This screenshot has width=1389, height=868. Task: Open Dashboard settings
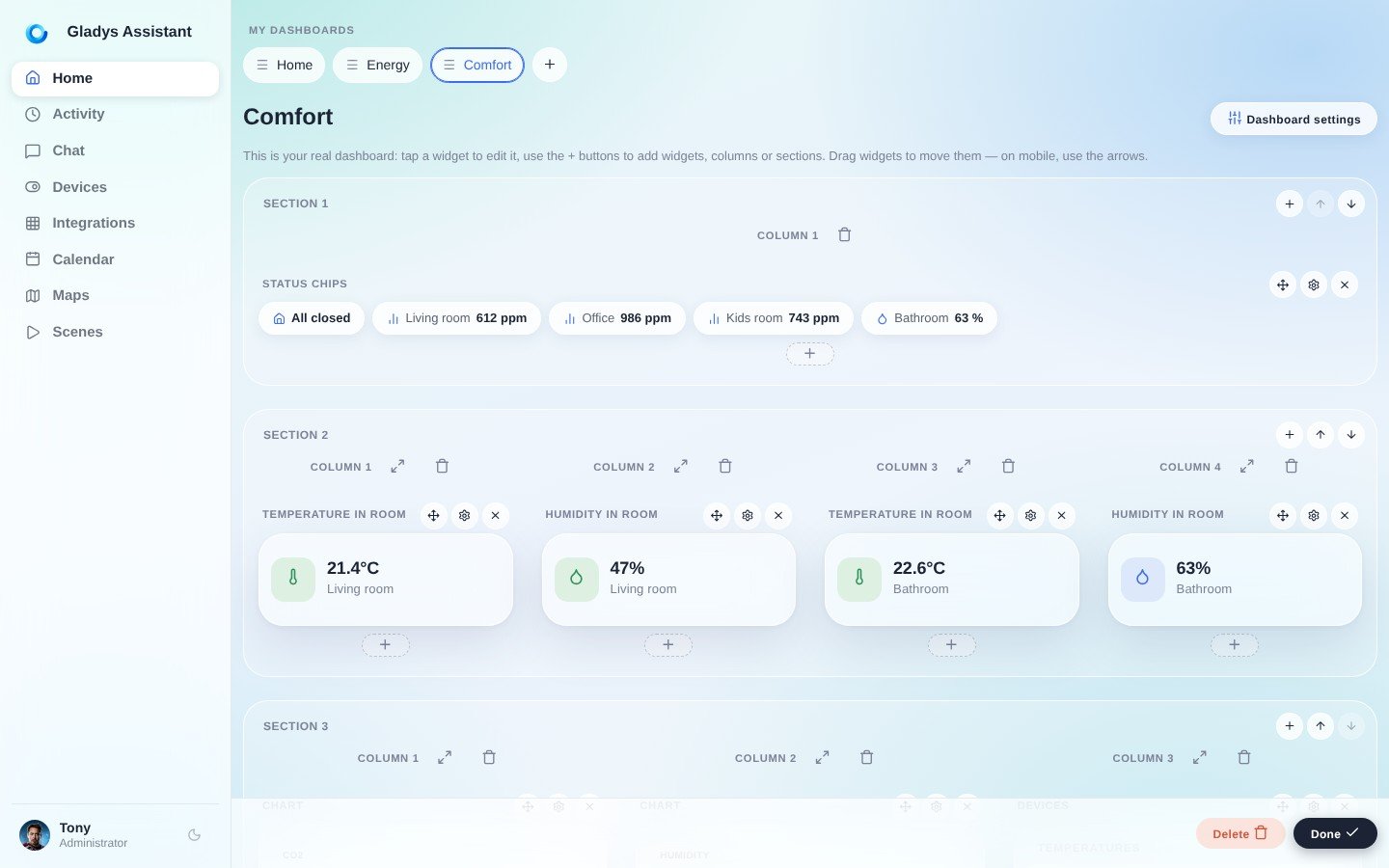coord(1294,119)
